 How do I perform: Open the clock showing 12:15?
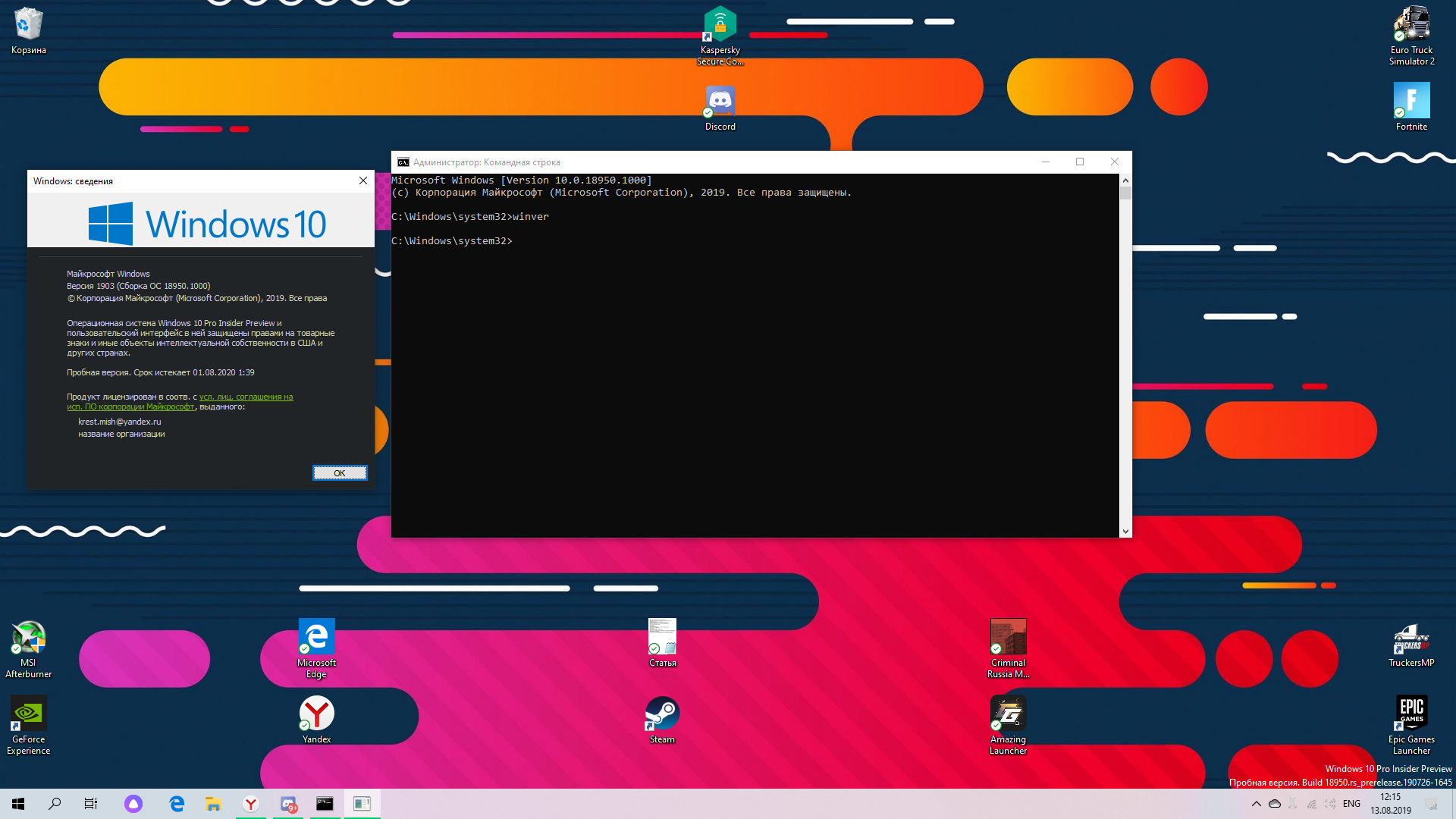click(x=1391, y=804)
